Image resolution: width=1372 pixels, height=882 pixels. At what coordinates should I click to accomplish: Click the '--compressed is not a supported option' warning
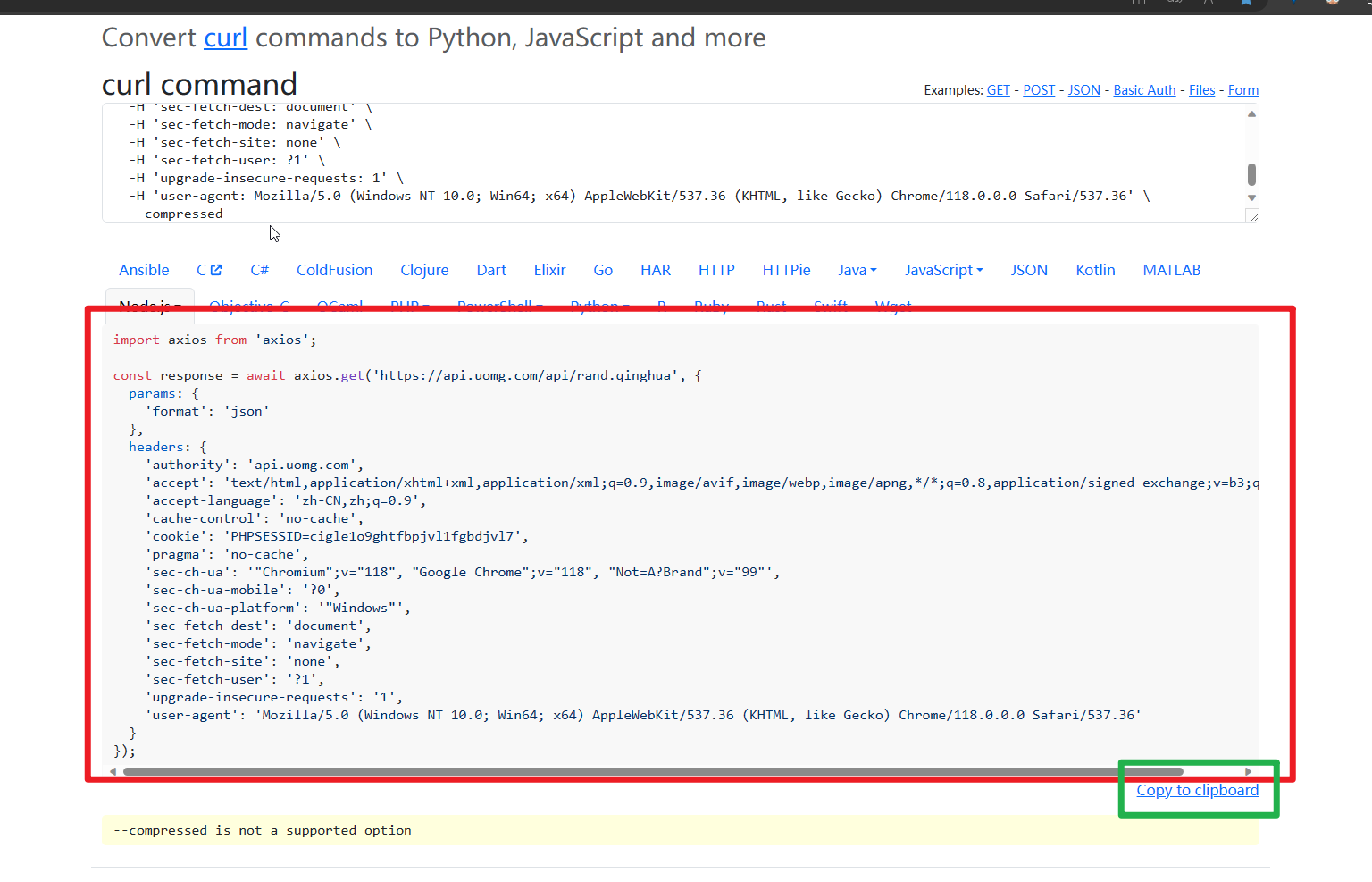coord(263,830)
